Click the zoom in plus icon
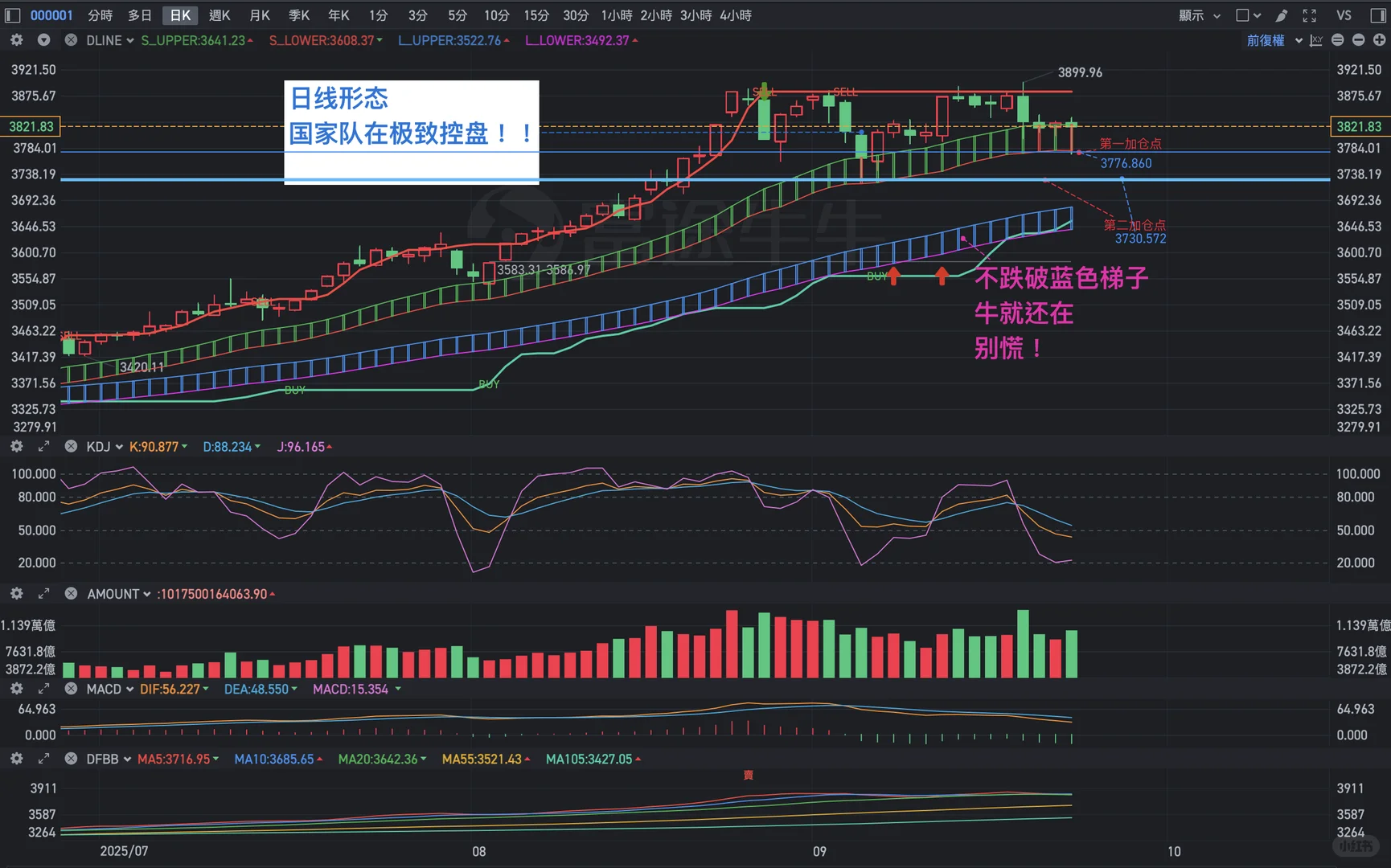Screen dimensions: 1391x868 [1381, 39]
